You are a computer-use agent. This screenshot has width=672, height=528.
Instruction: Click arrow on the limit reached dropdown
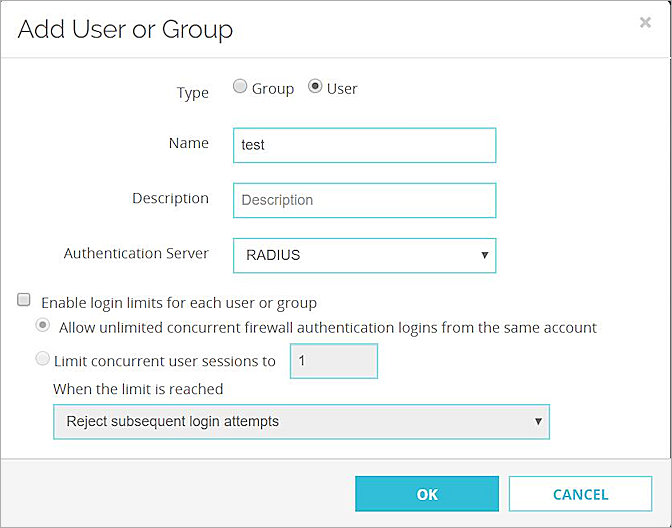pos(538,422)
